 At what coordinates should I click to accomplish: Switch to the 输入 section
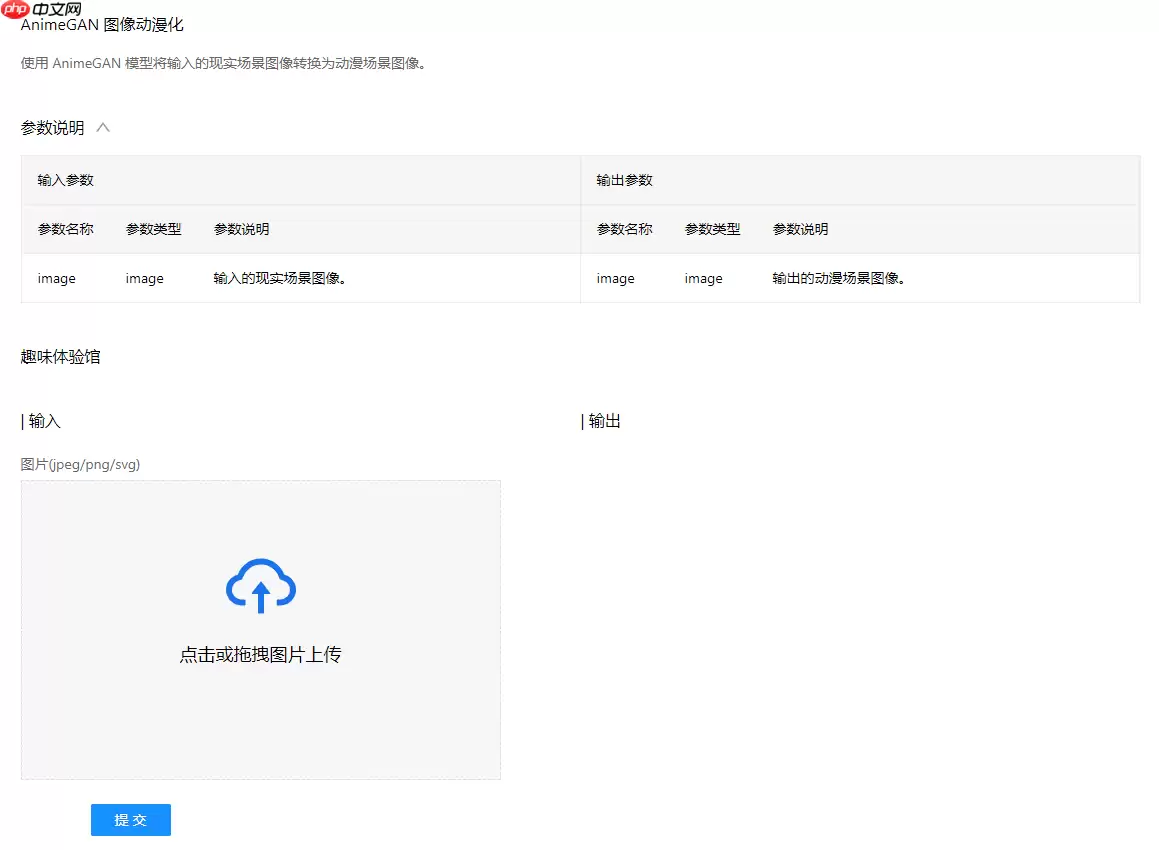[x=42, y=421]
